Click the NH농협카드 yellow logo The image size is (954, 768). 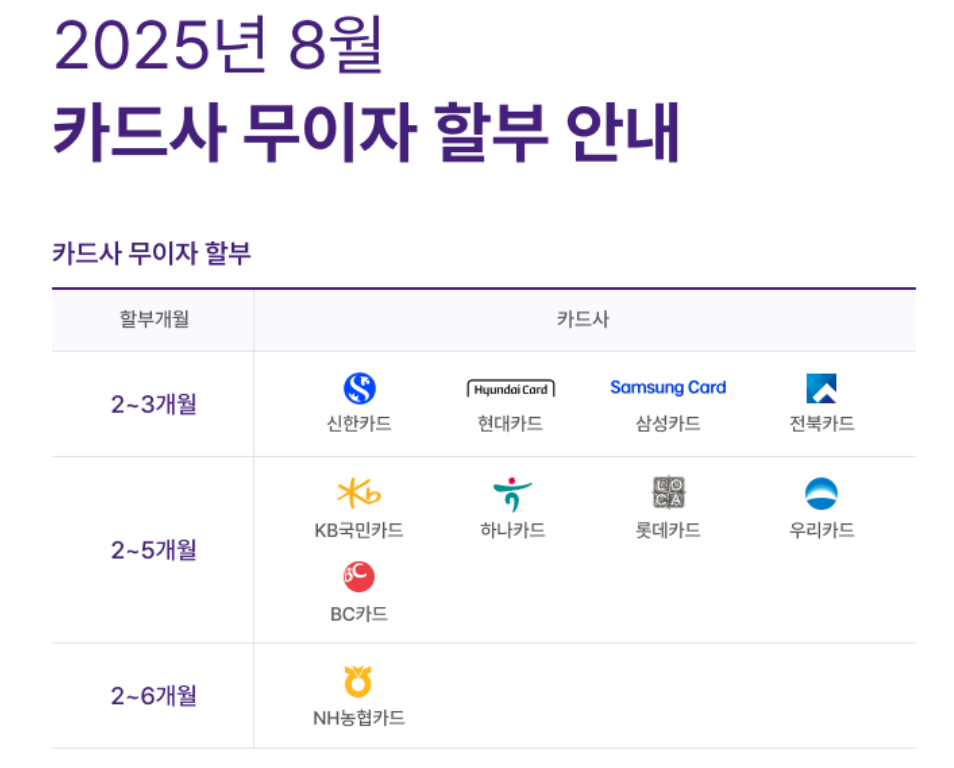click(358, 681)
